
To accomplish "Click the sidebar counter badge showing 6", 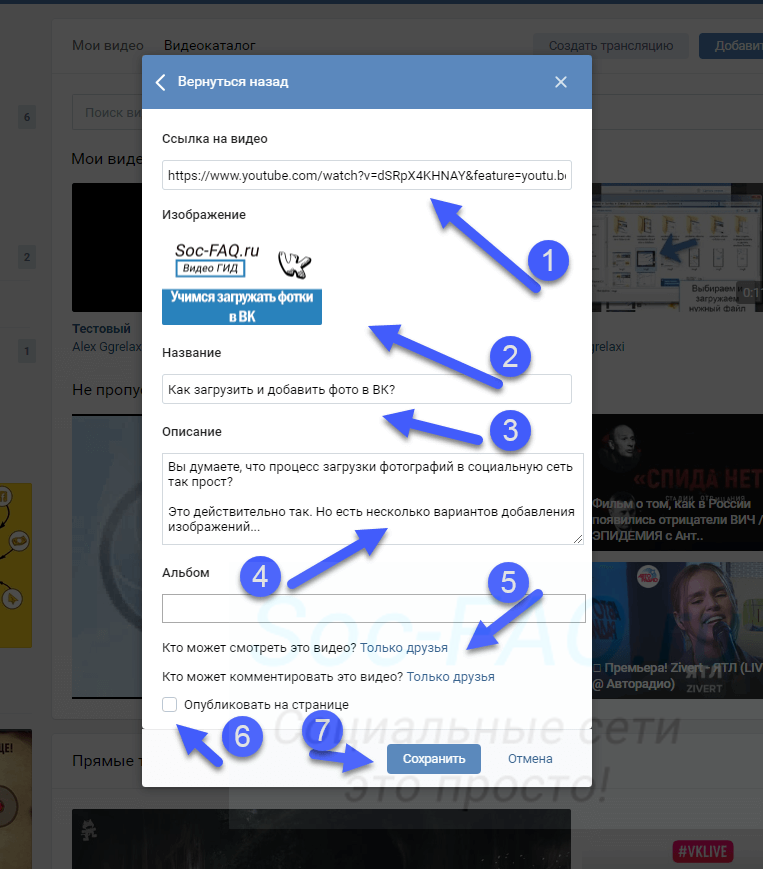I will pyautogui.click(x=27, y=117).
